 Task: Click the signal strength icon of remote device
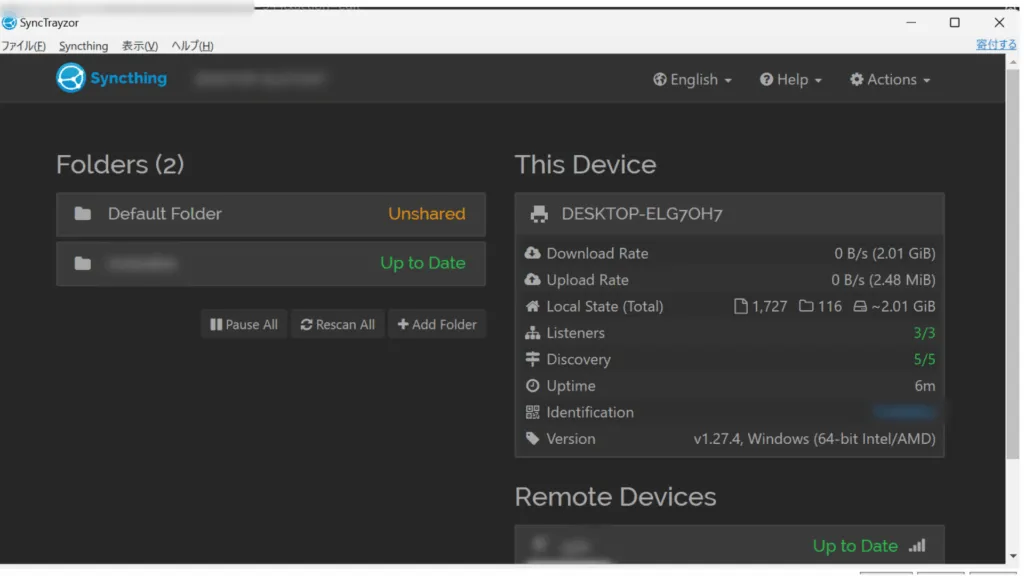coord(918,545)
